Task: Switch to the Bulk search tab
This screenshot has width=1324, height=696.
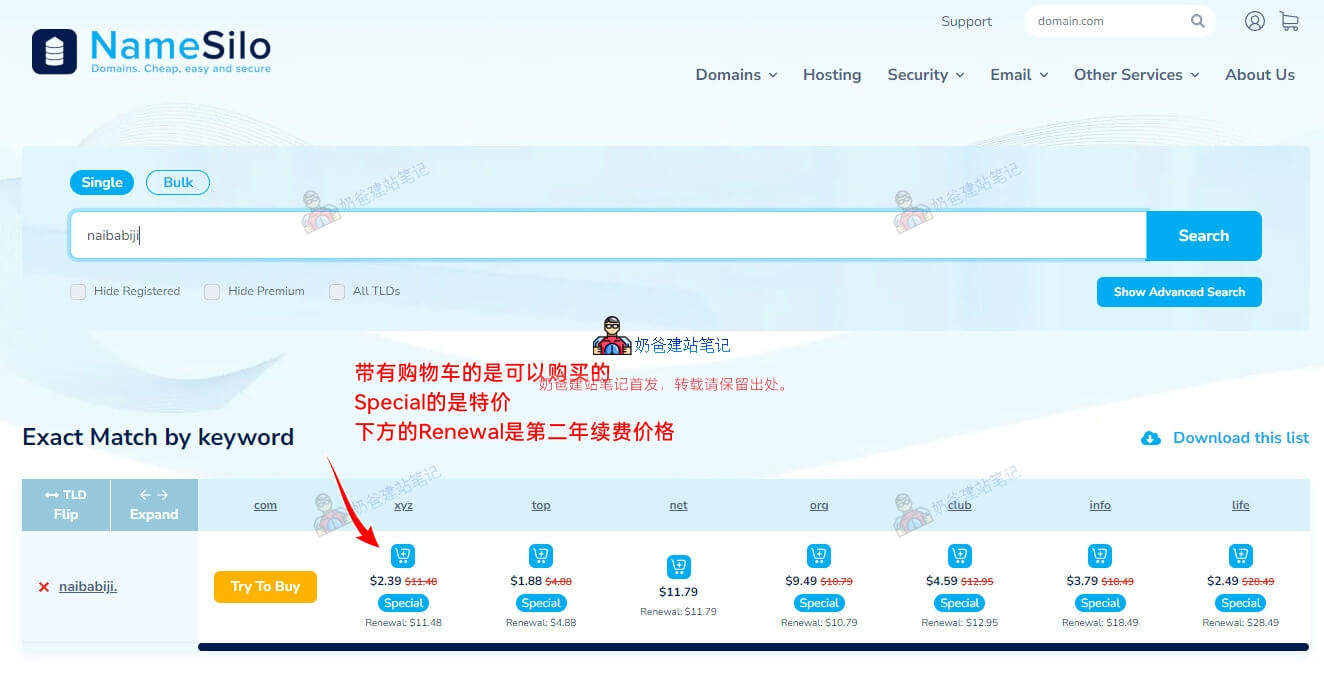Action: [x=178, y=182]
